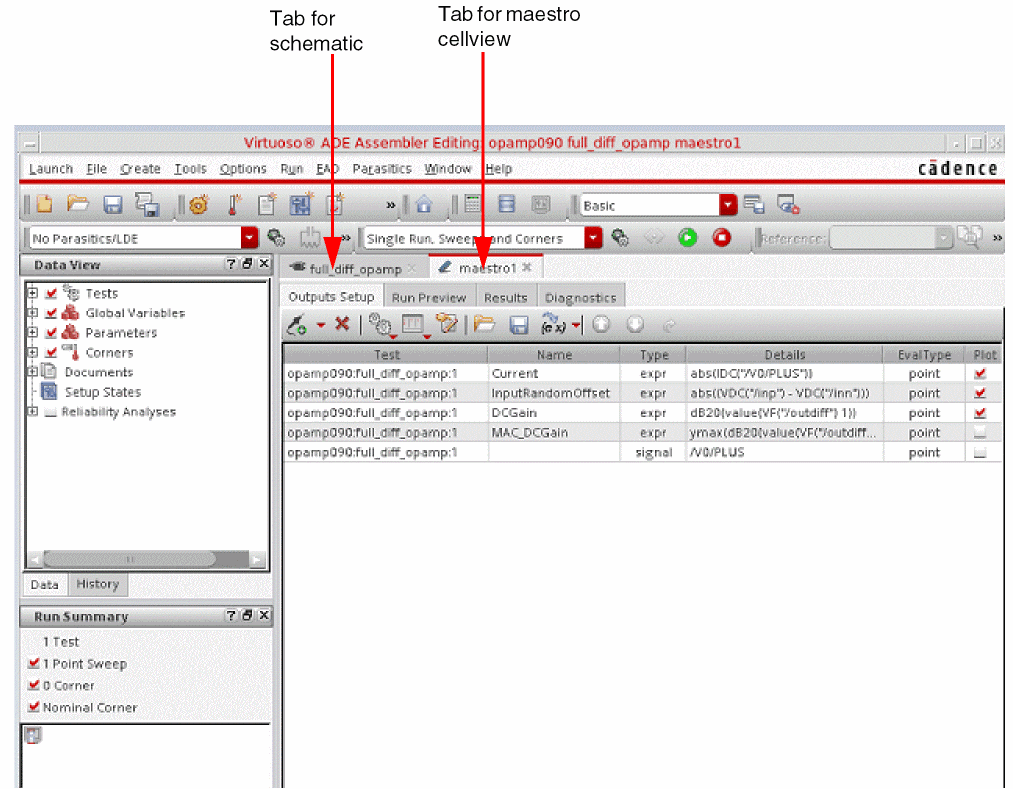1013x789 pixels.
Task: Toggle Plot checkbox for InputRandomOffset row
Action: 980,393
